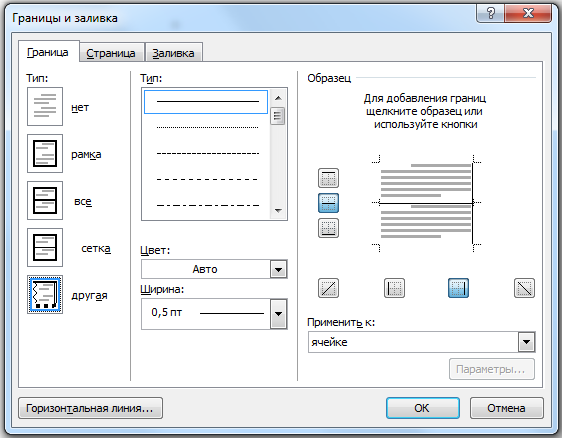Image resolution: width=562 pixels, height=438 pixels.
Task: Click the diagonal up border icon
Action: (x=328, y=288)
